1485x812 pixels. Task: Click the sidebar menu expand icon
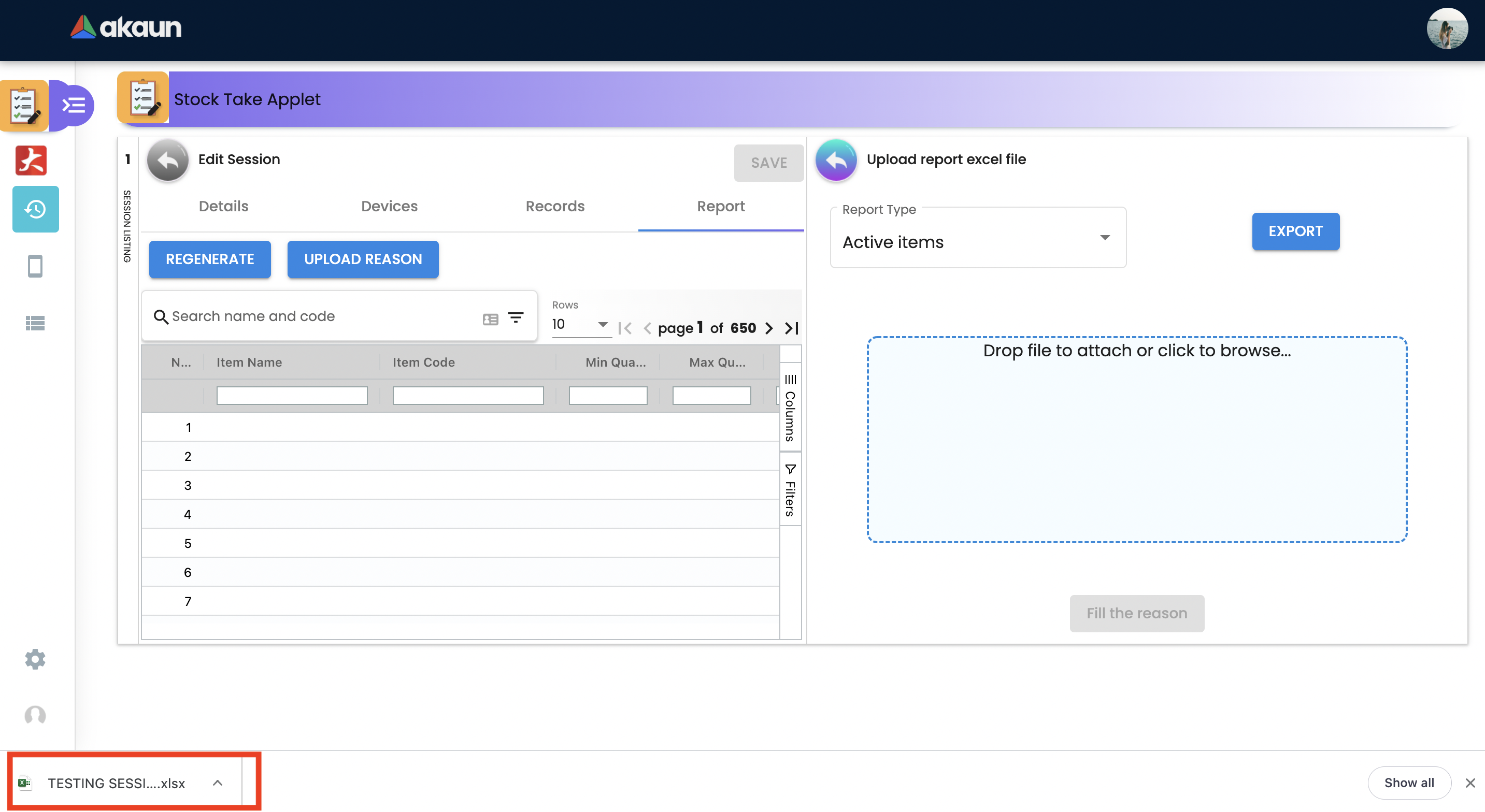pyautogui.click(x=74, y=105)
